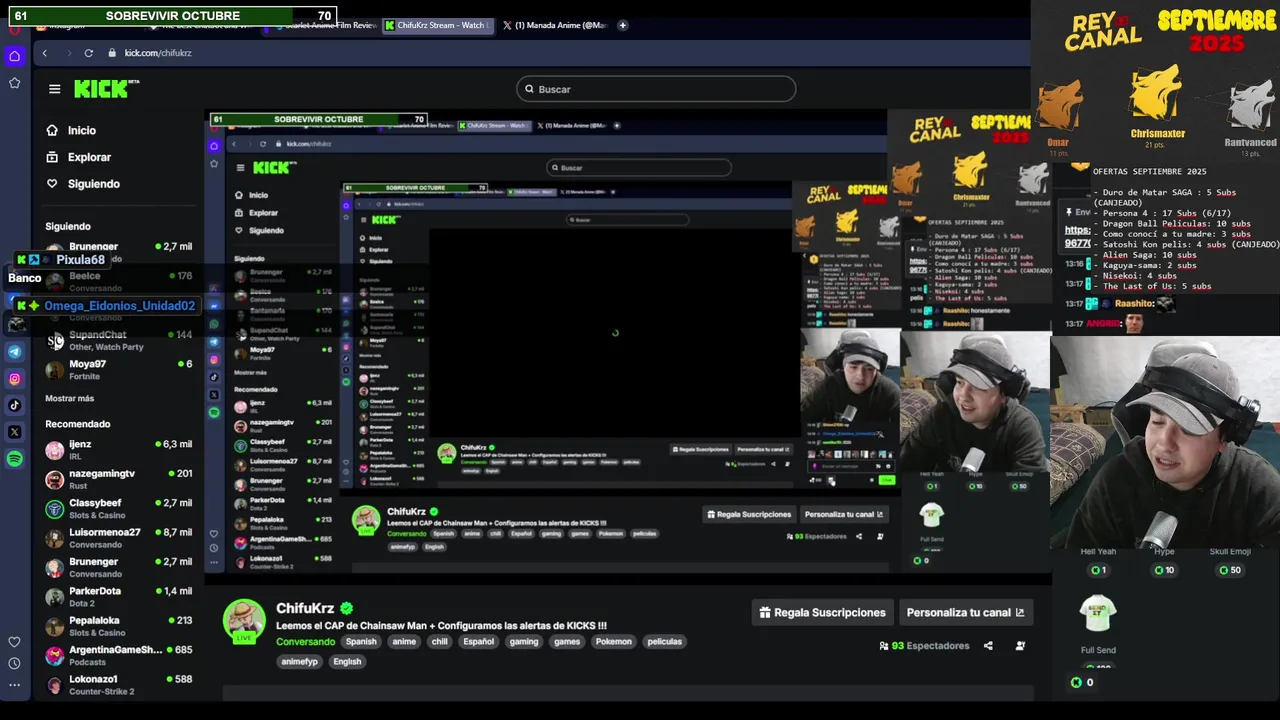The width and height of the screenshot is (1280, 720).
Task: Click the browser back arrow
Action: click(44, 53)
